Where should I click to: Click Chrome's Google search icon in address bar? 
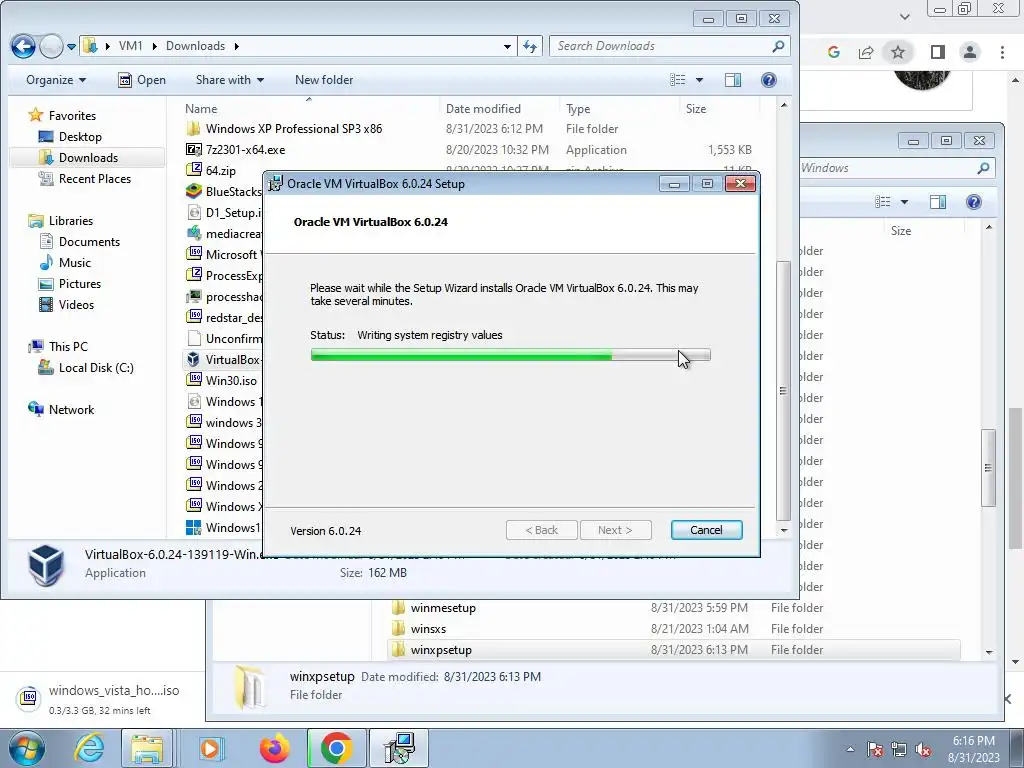click(x=833, y=52)
